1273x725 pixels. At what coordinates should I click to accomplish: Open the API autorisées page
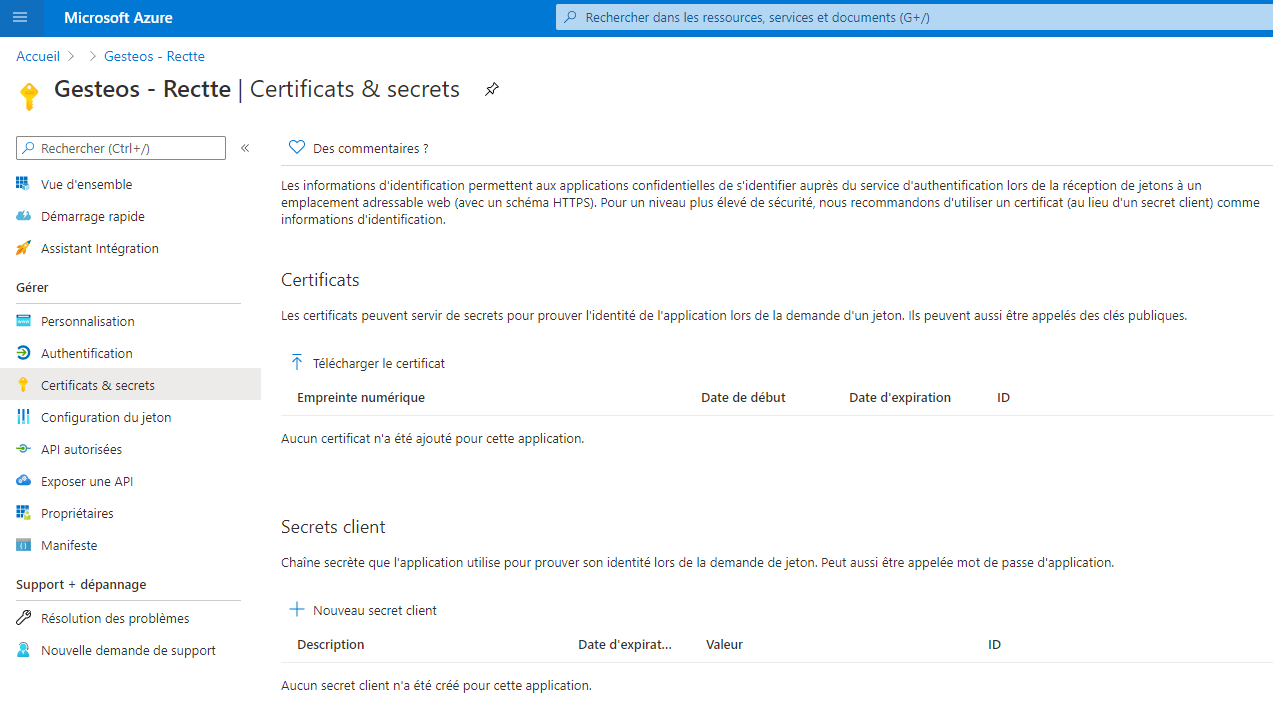coord(81,449)
